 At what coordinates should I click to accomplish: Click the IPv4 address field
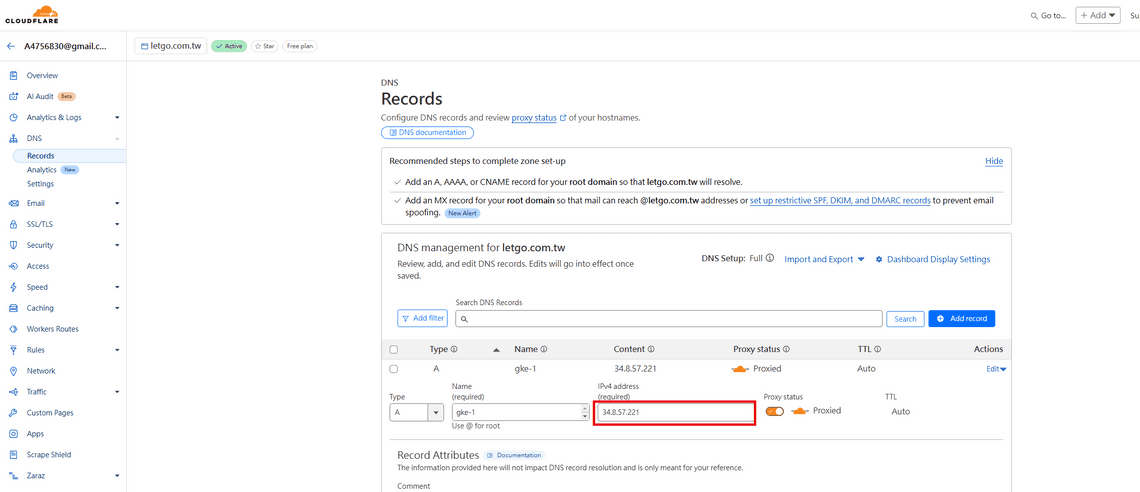pos(674,412)
